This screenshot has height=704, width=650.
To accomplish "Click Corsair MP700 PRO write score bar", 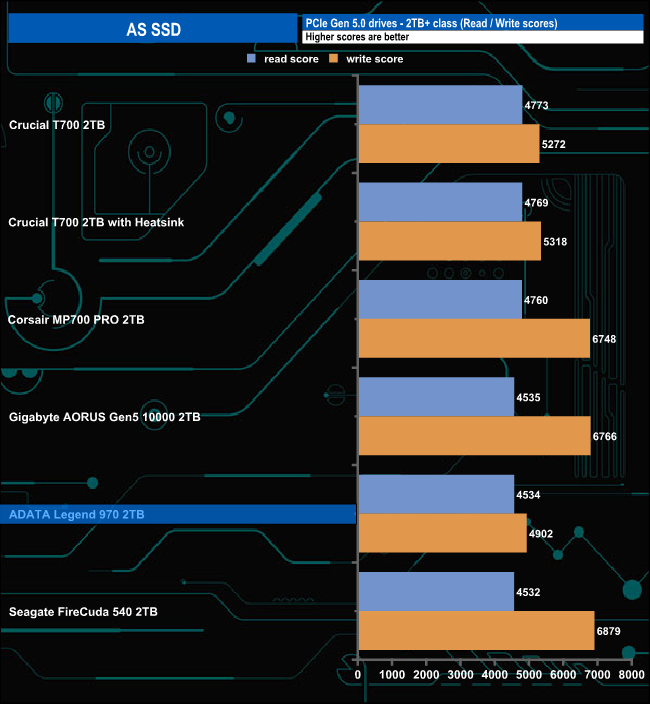I will coord(474,339).
